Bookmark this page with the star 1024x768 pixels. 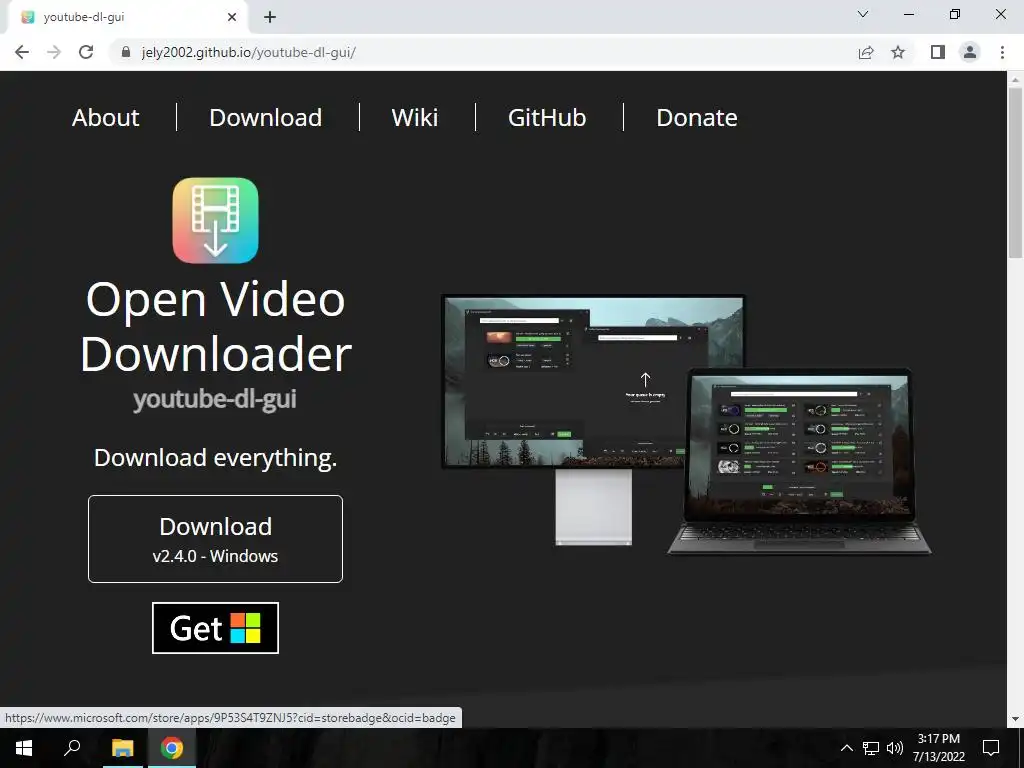[x=899, y=52]
